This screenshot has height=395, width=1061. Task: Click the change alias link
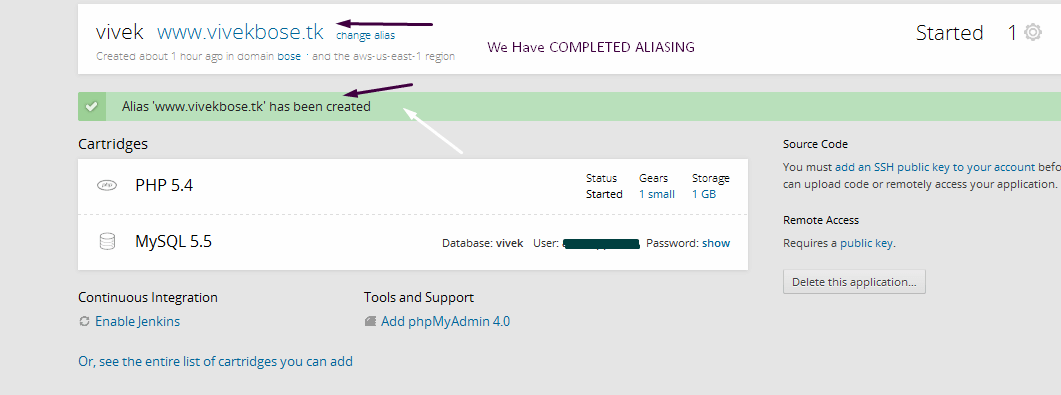tap(365, 35)
